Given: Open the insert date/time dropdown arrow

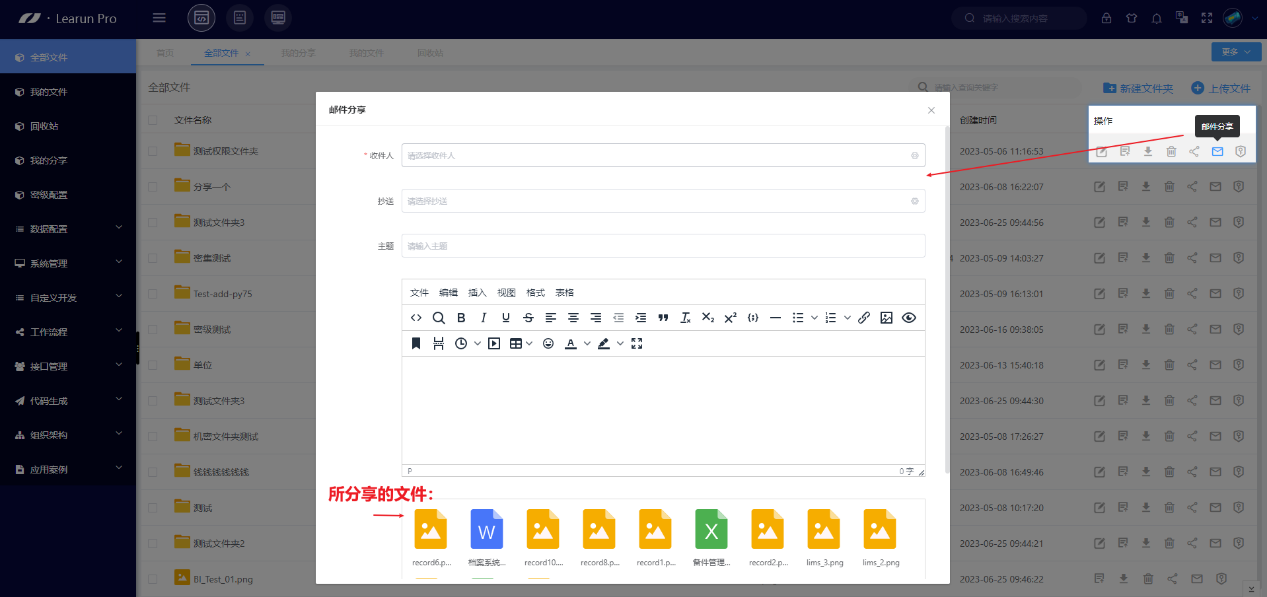Looking at the screenshot, I should [477, 343].
